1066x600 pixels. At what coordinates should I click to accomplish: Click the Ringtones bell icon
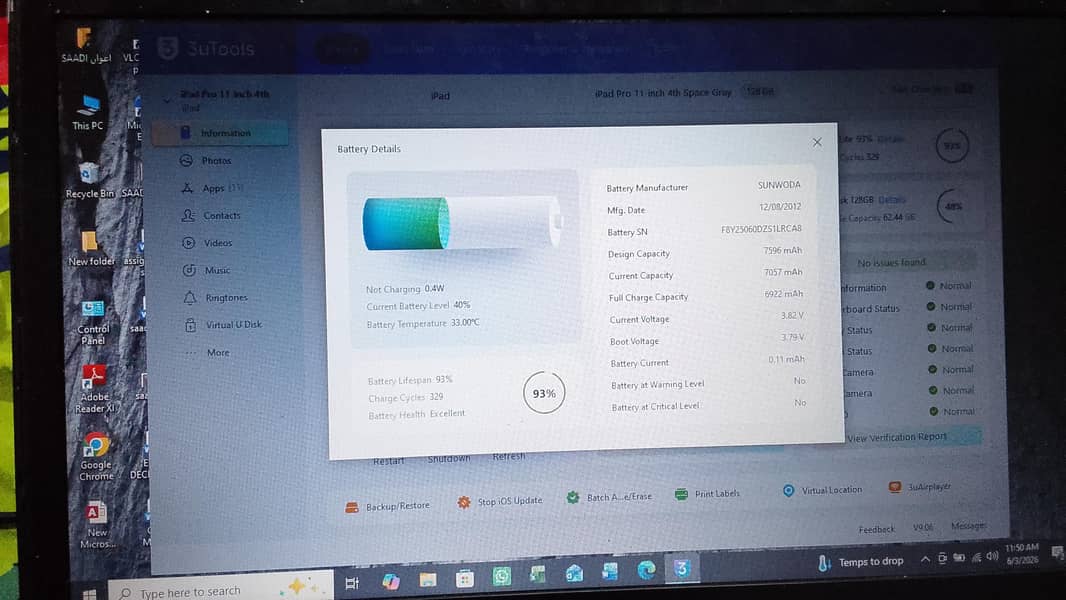[190, 298]
